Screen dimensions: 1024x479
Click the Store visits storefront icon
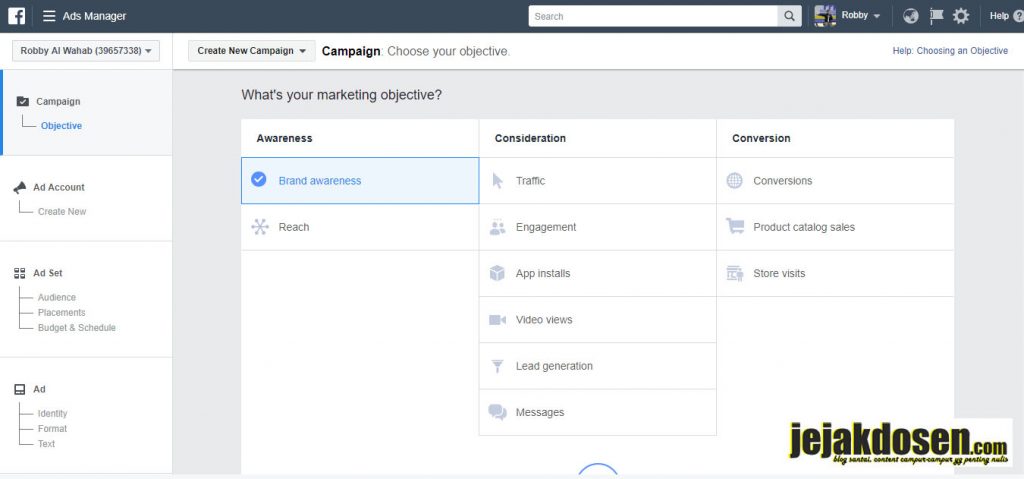point(735,273)
